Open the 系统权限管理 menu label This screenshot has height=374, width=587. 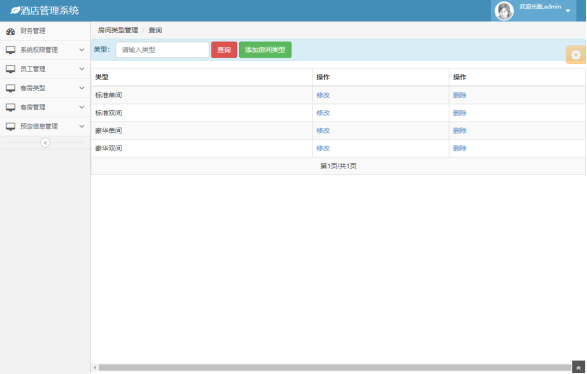click(x=39, y=50)
